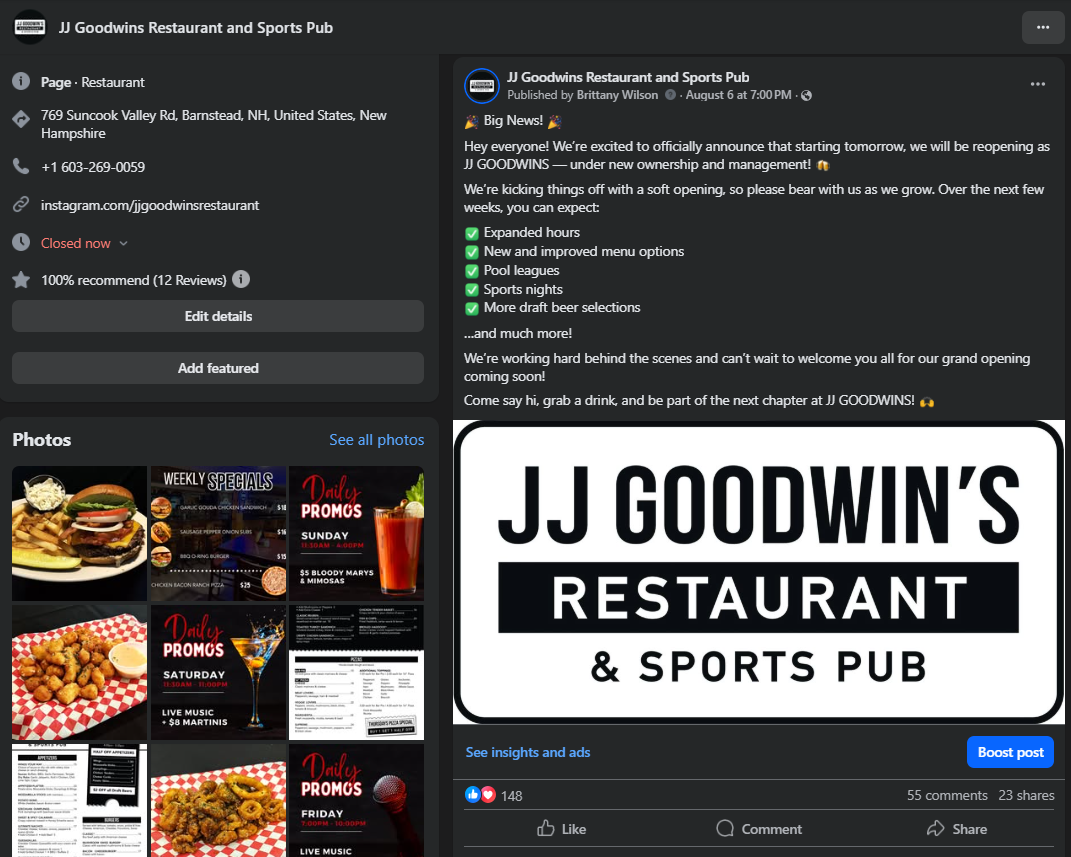The height and width of the screenshot is (857, 1071).
Task: Open See insights and ads
Action: (x=527, y=752)
